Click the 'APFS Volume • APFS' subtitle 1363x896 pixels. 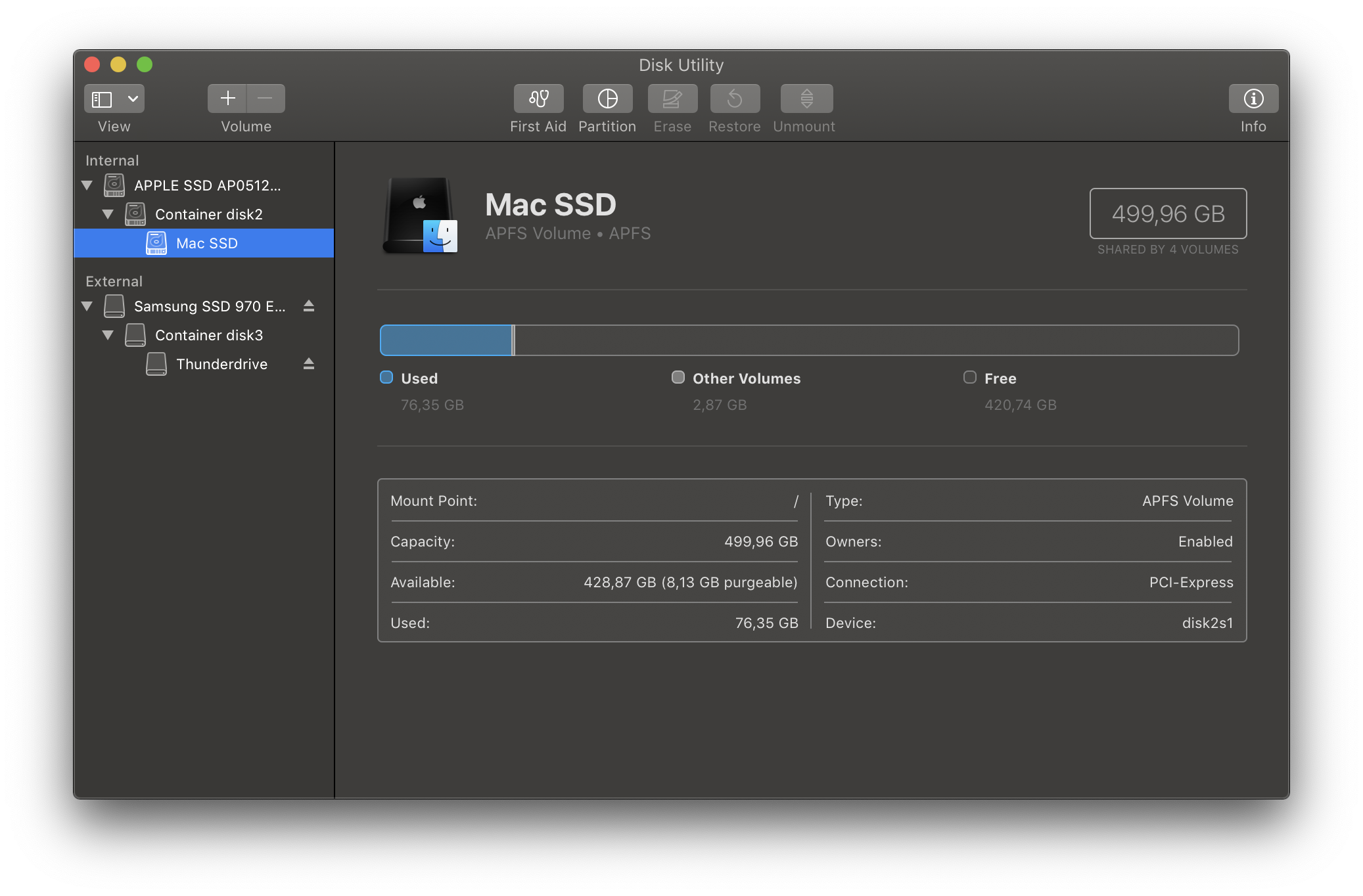568,233
